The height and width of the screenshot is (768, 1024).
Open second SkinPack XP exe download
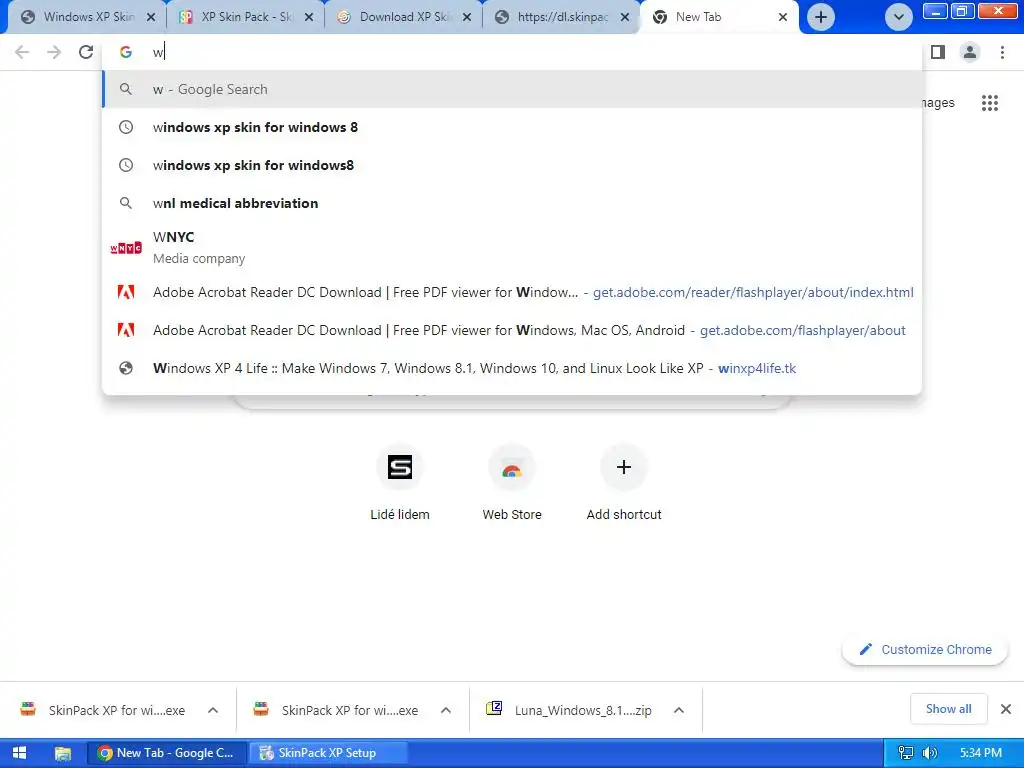coord(338,710)
